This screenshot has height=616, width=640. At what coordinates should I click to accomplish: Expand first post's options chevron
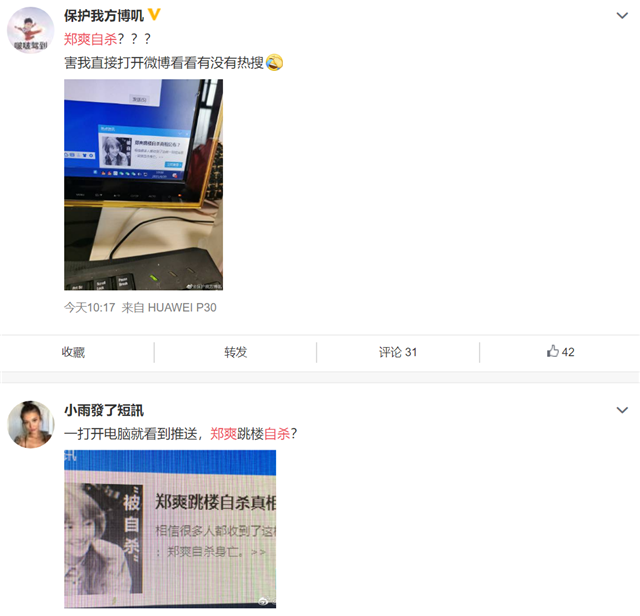tap(622, 16)
